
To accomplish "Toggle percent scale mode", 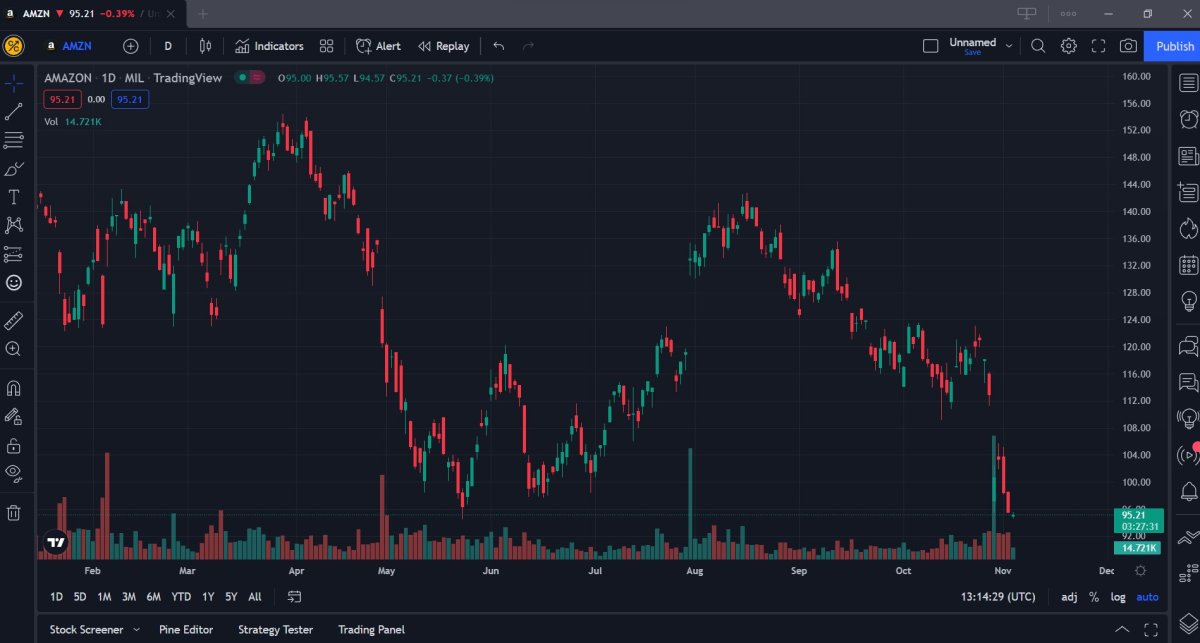I will 1094,597.
